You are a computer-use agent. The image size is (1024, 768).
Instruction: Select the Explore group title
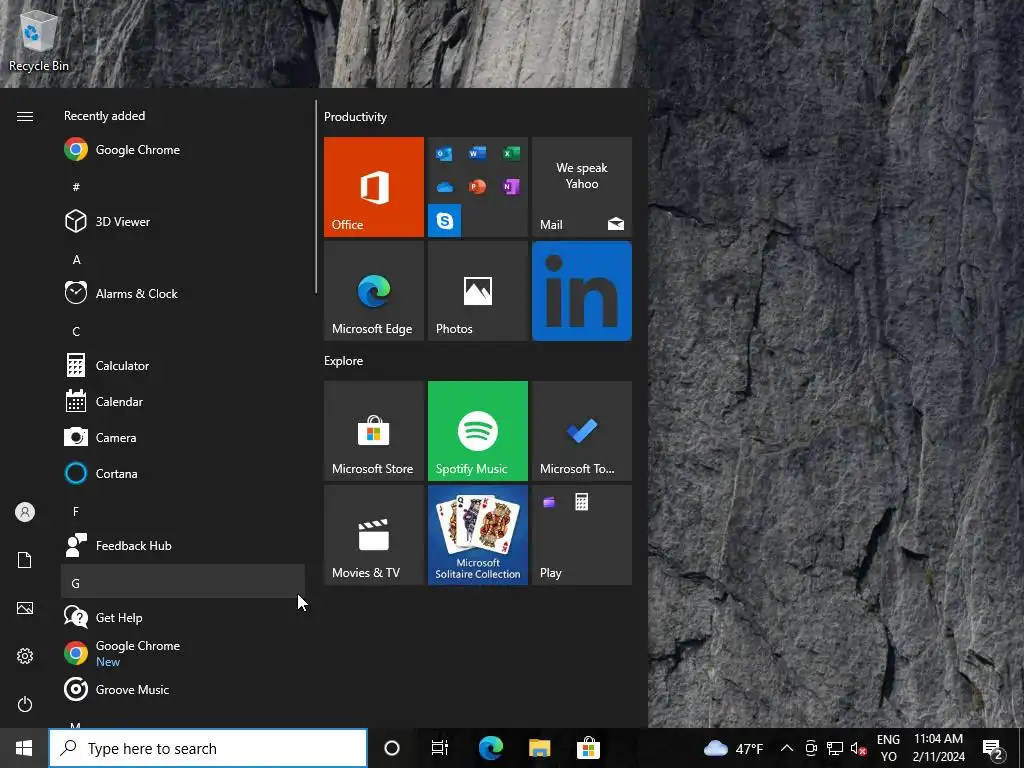click(x=344, y=360)
